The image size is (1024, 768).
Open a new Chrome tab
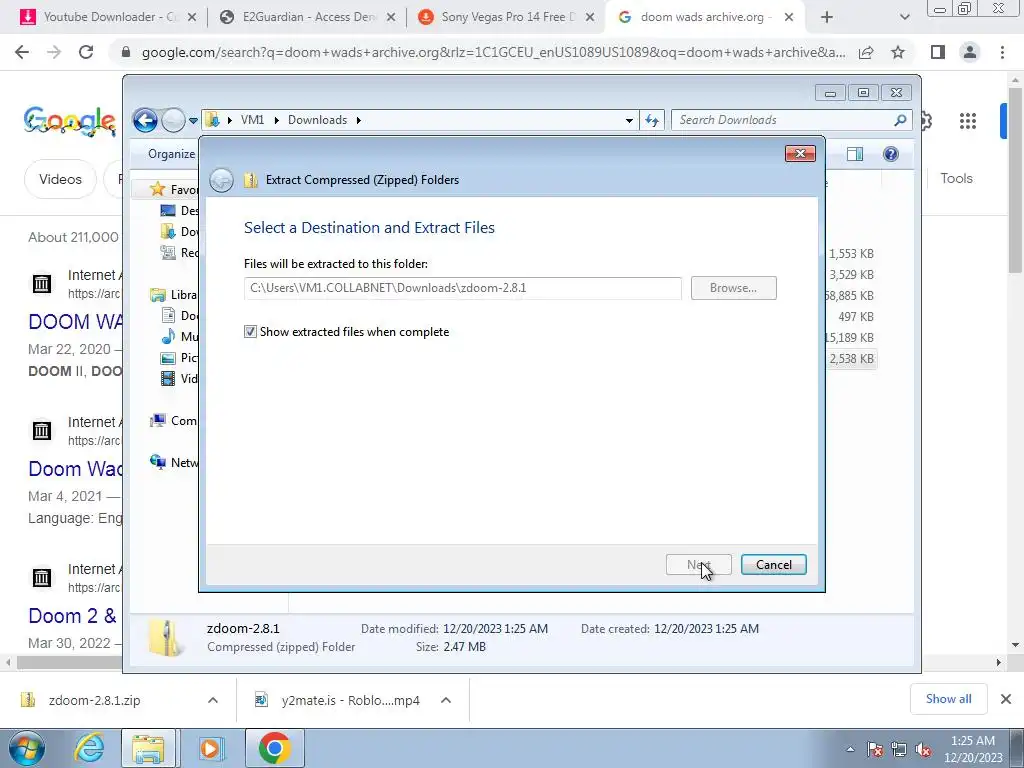pyautogui.click(x=827, y=18)
